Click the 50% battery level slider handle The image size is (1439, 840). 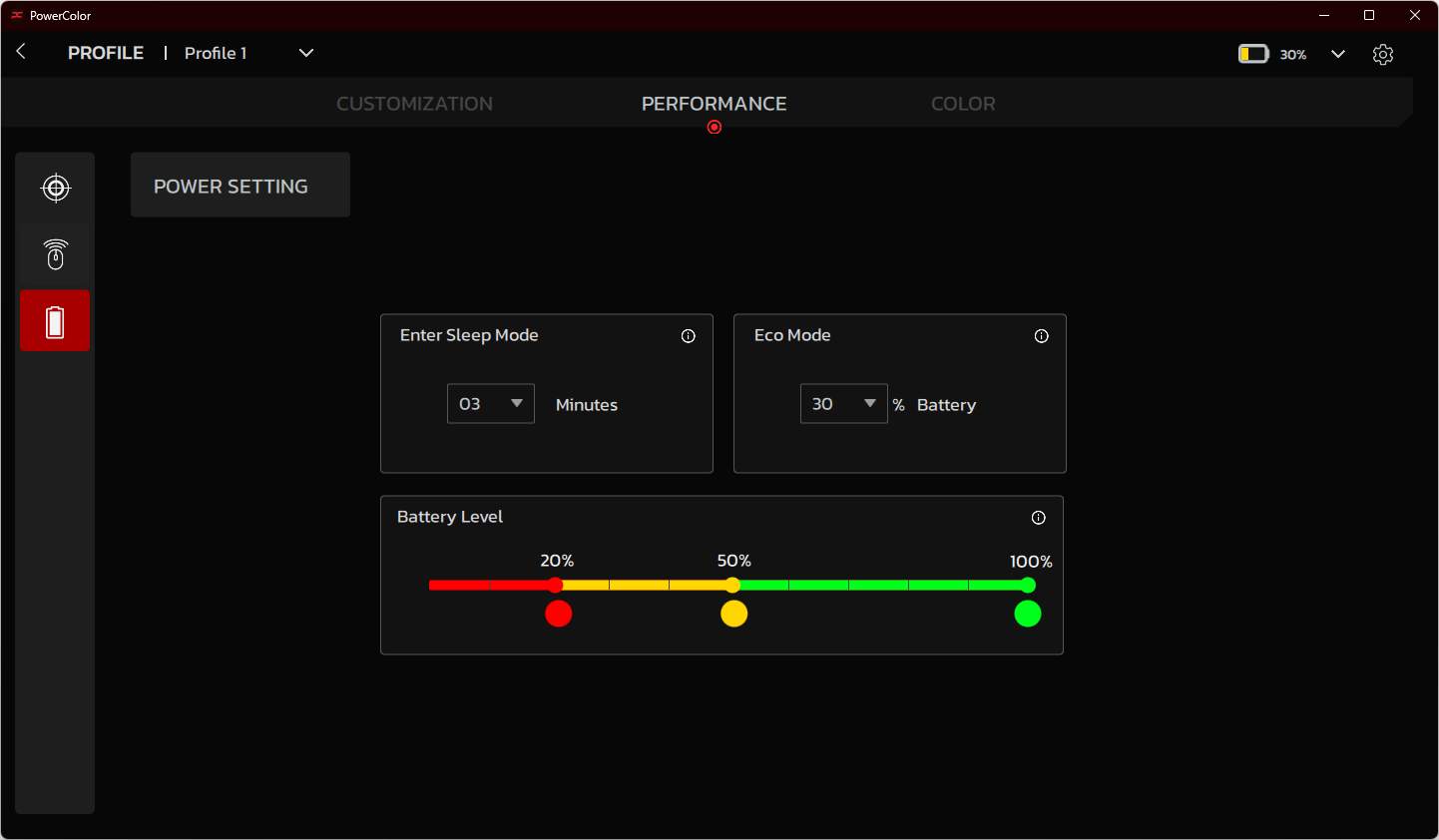[x=732, y=586]
